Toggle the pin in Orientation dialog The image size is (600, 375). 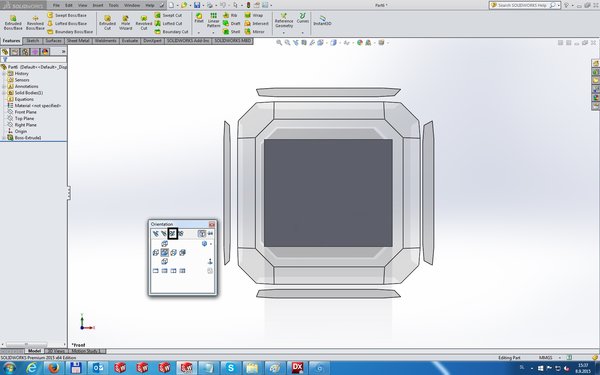point(210,233)
